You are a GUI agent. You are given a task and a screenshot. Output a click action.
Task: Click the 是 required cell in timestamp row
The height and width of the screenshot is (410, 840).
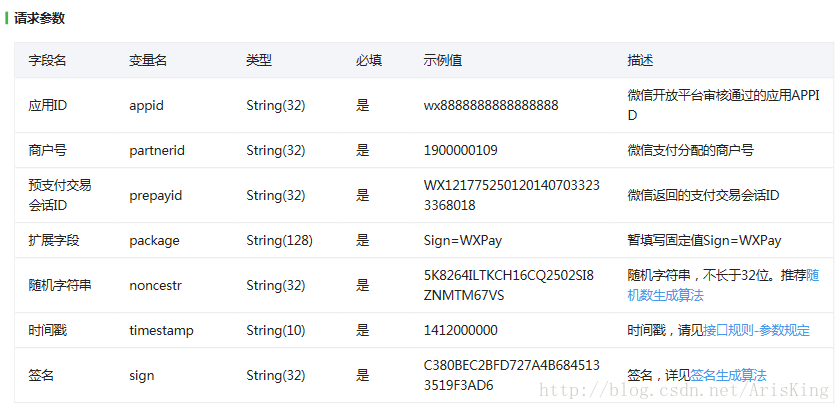tap(363, 330)
